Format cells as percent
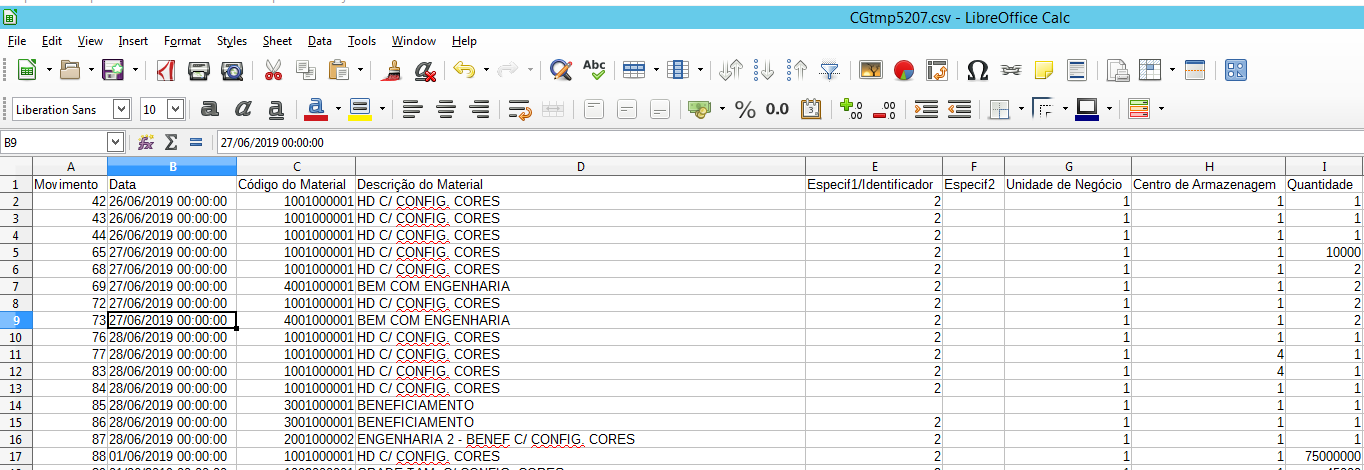 pos(745,109)
